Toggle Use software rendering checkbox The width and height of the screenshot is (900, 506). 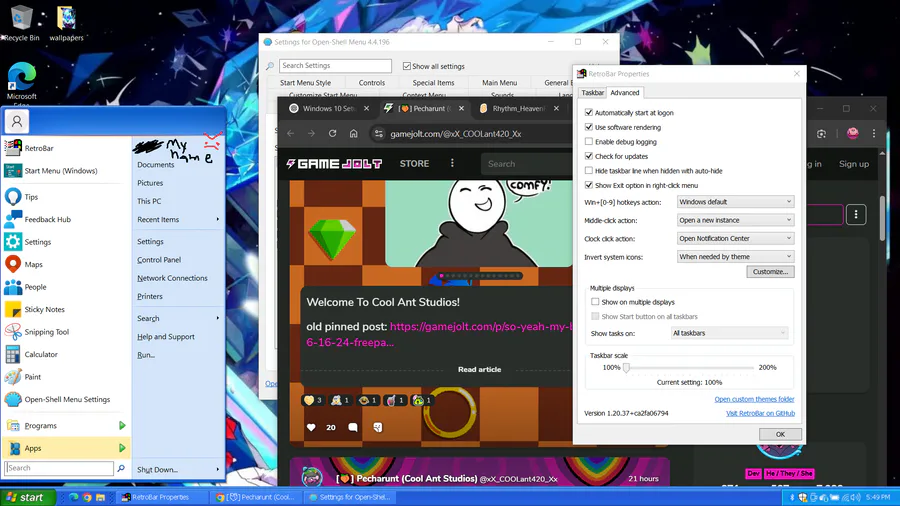588,127
